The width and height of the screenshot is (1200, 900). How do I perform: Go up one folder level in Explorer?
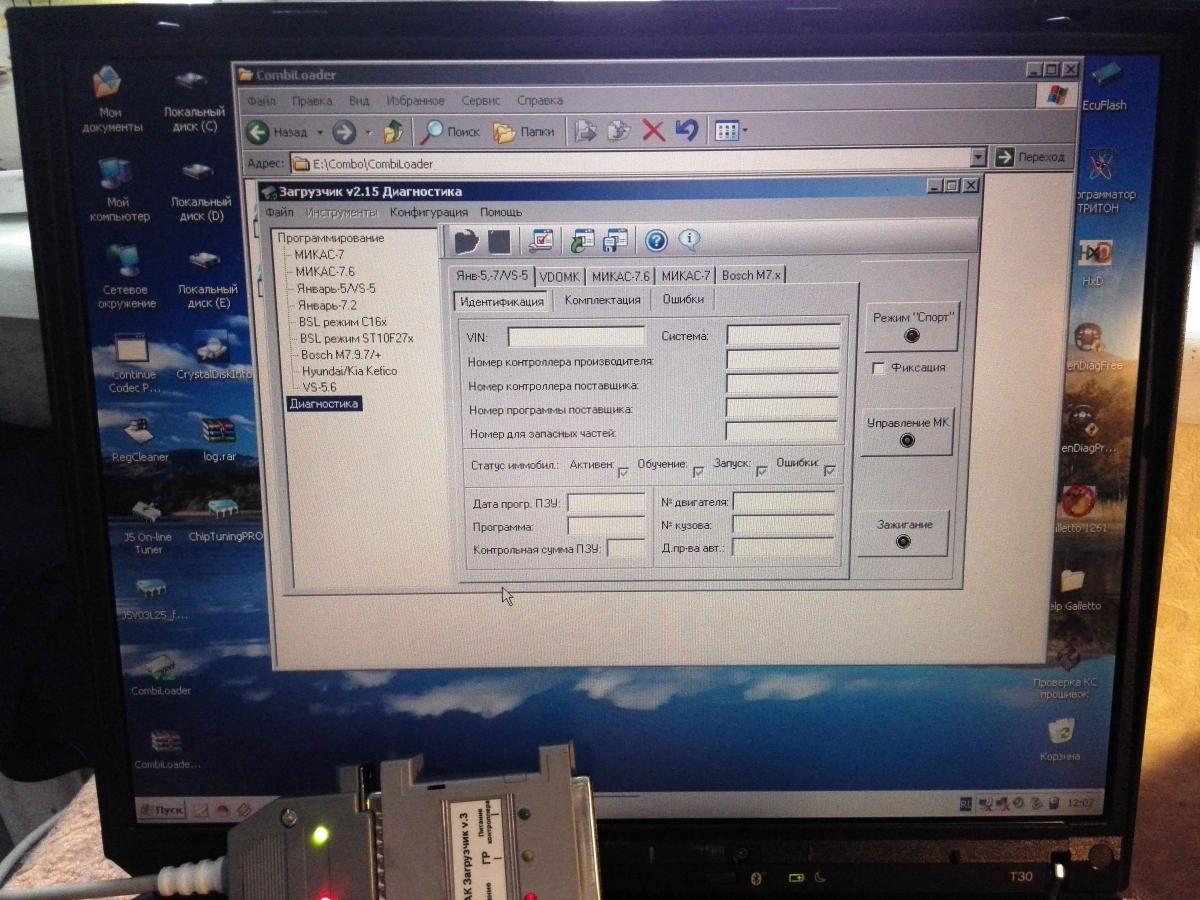[394, 131]
